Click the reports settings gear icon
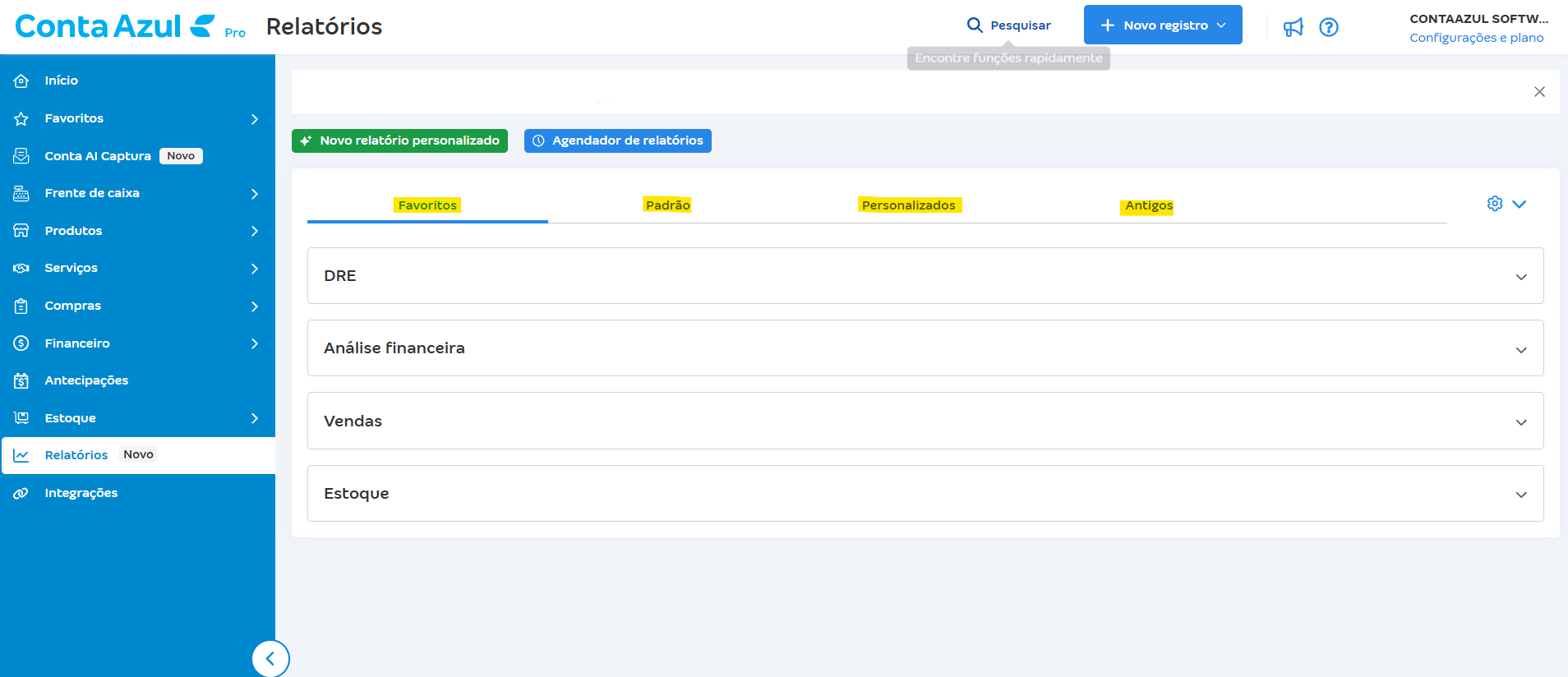Image resolution: width=1568 pixels, height=677 pixels. pyautogui.click(x=1494, y=204)
